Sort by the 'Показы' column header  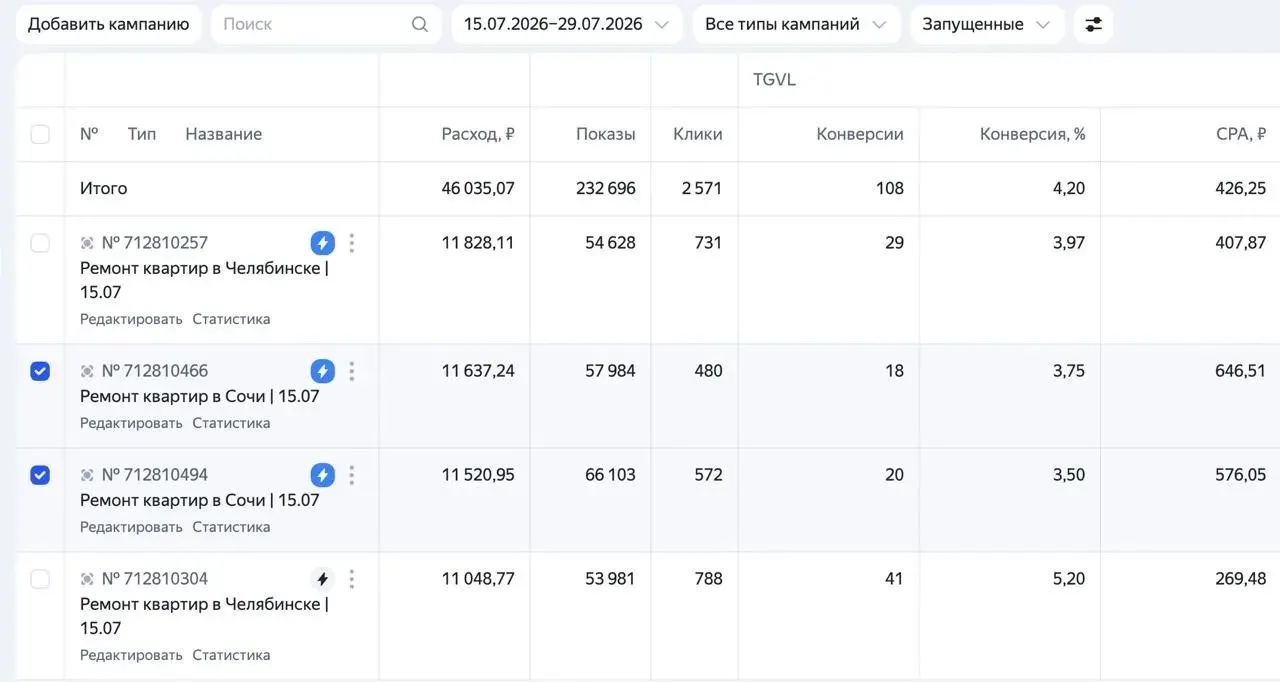coord(606,134)
